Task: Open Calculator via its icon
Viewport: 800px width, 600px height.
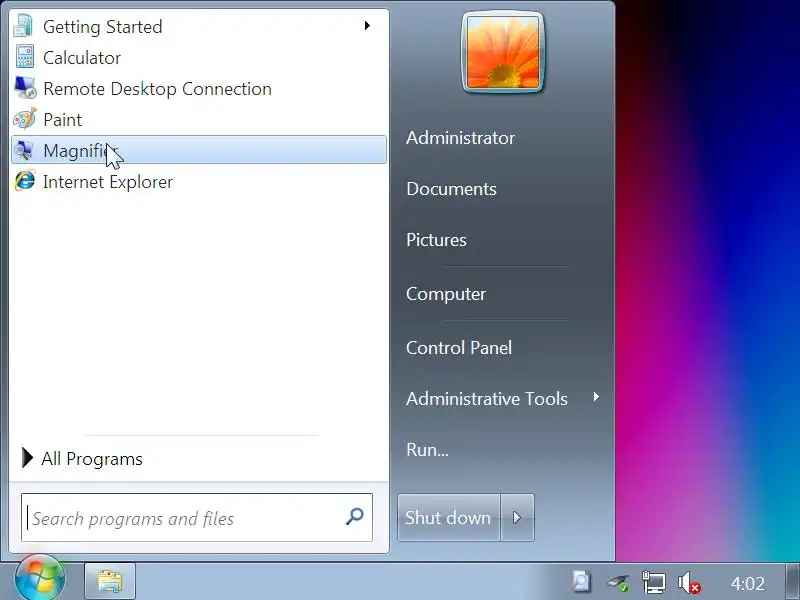Action: tap(24, 57)
